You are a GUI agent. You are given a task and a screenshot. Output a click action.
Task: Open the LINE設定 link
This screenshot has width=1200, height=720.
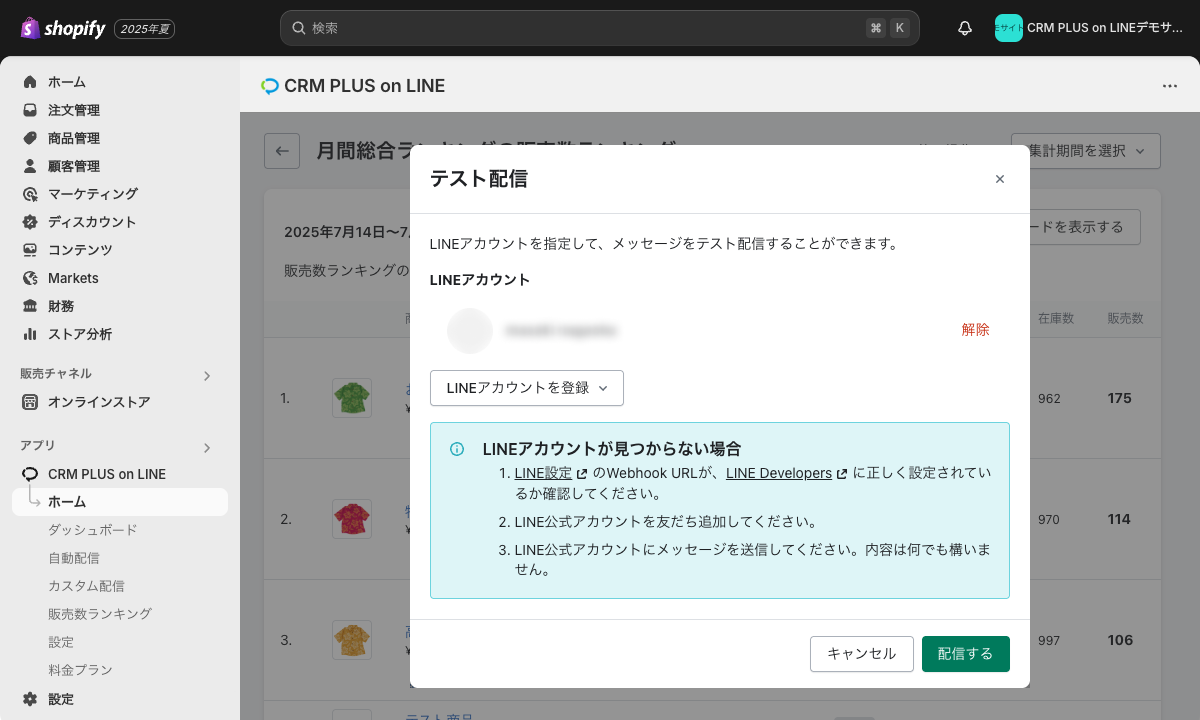pos(543,473)
